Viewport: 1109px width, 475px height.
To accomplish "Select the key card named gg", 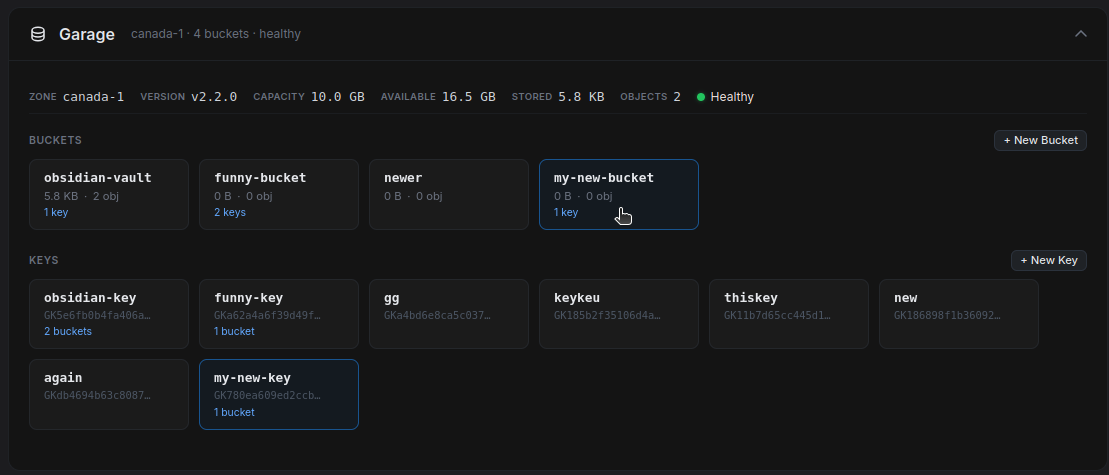I will pyautogui.click(x=448, y=314).
